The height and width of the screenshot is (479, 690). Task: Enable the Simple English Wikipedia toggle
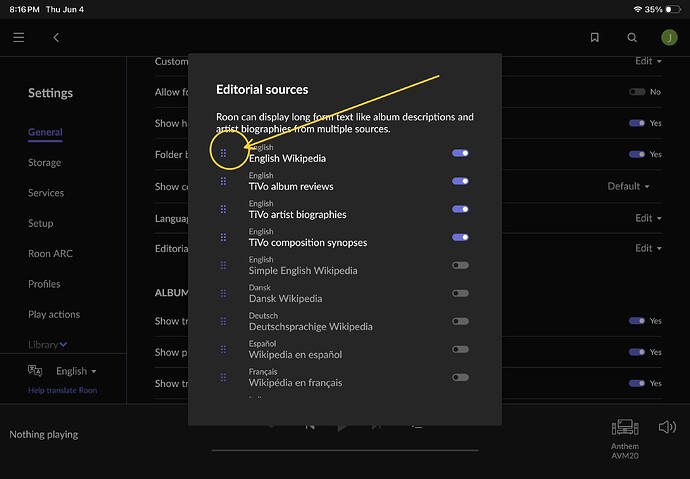[x=460, y=265]
